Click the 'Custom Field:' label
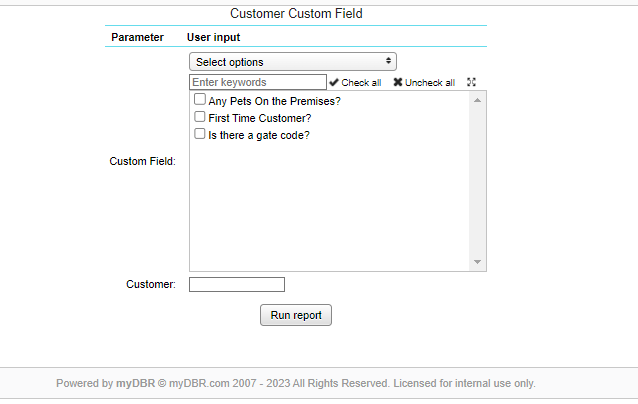Viewport: 638px width, 404px height. point(142,162)
